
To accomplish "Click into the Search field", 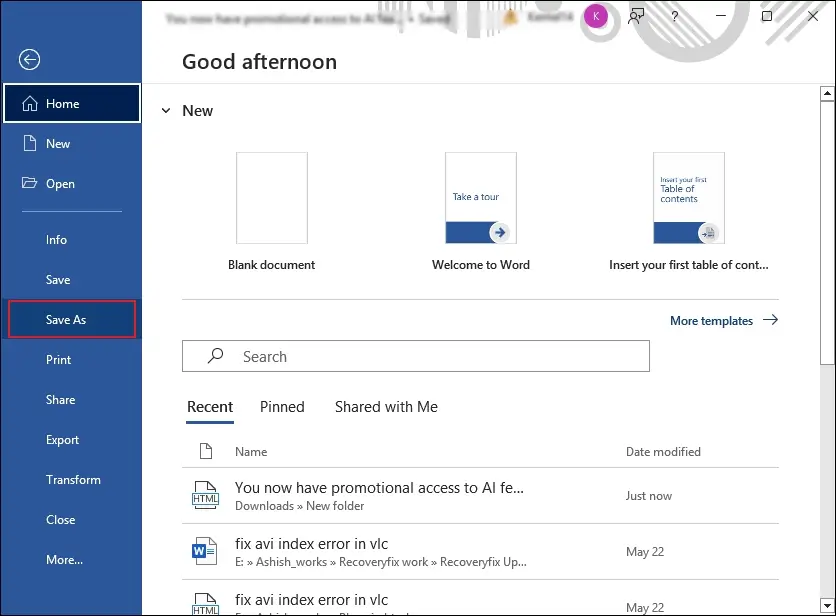I will [x=416, y=356].
